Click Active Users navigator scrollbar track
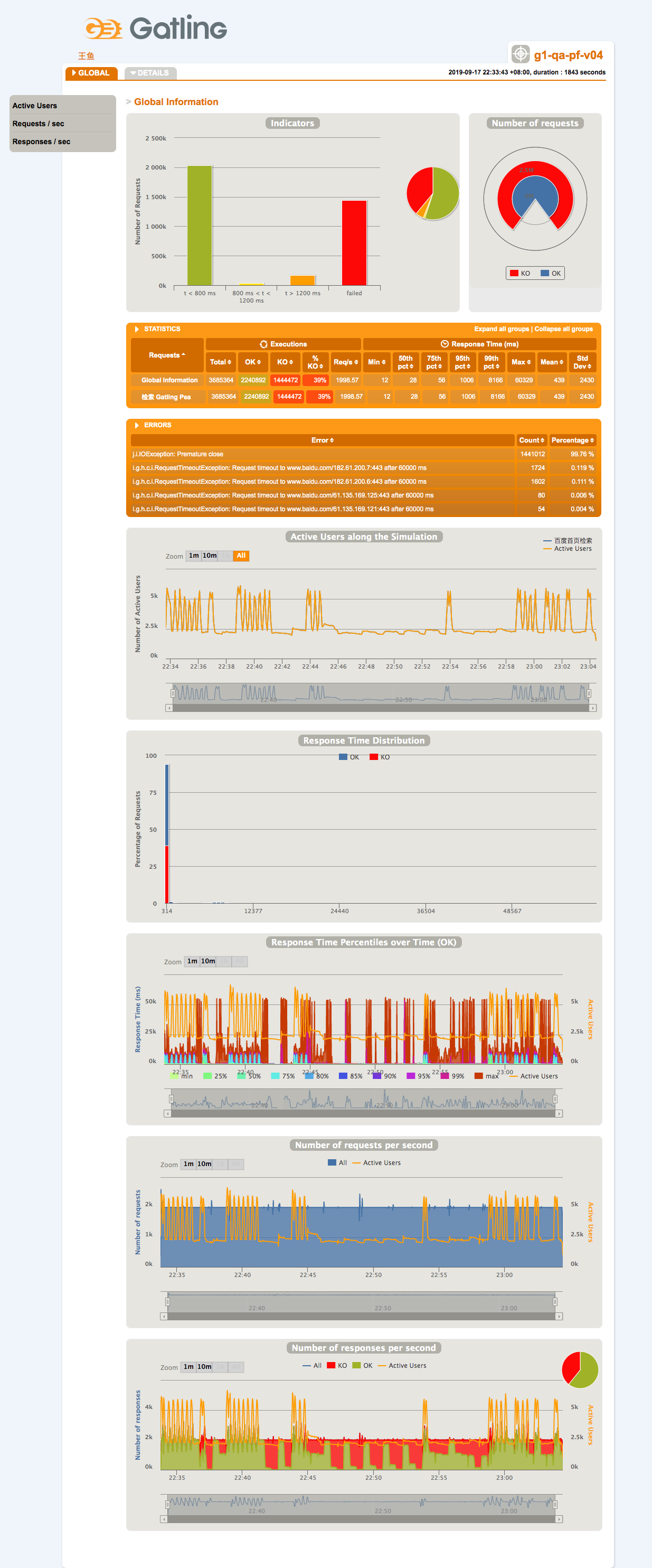The image size is (652, 1568). [x=381, y=708]
